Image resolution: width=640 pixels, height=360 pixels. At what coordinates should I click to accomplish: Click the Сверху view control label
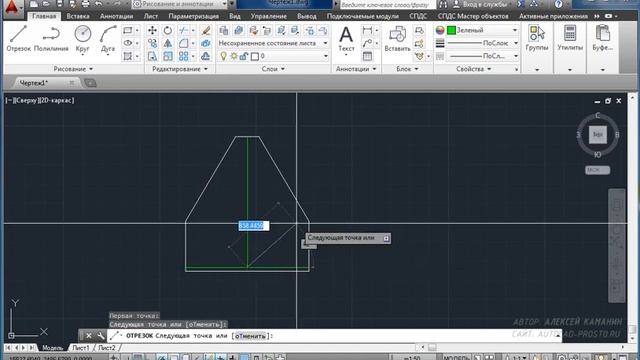pyautogui.click(x=27, y=100)
